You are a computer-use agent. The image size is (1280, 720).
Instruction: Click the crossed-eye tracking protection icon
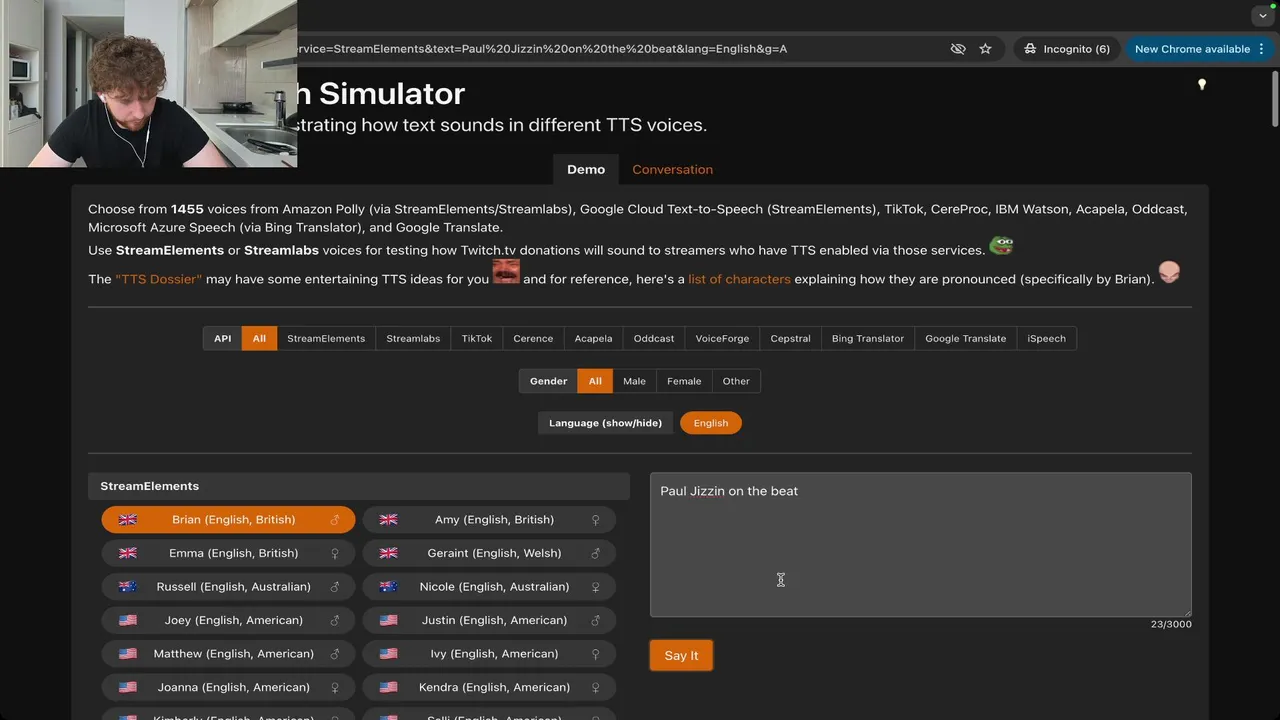click(958, 48)
